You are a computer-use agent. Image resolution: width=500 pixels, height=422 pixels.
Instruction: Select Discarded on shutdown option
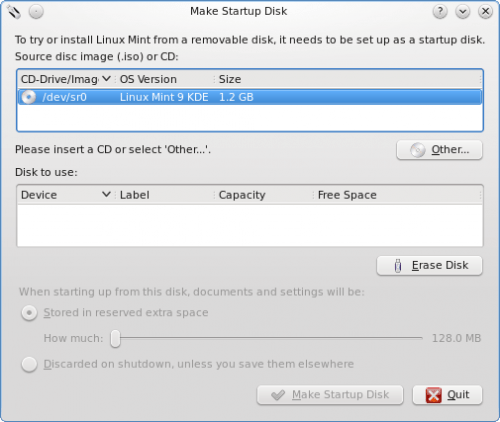(188, 364)
